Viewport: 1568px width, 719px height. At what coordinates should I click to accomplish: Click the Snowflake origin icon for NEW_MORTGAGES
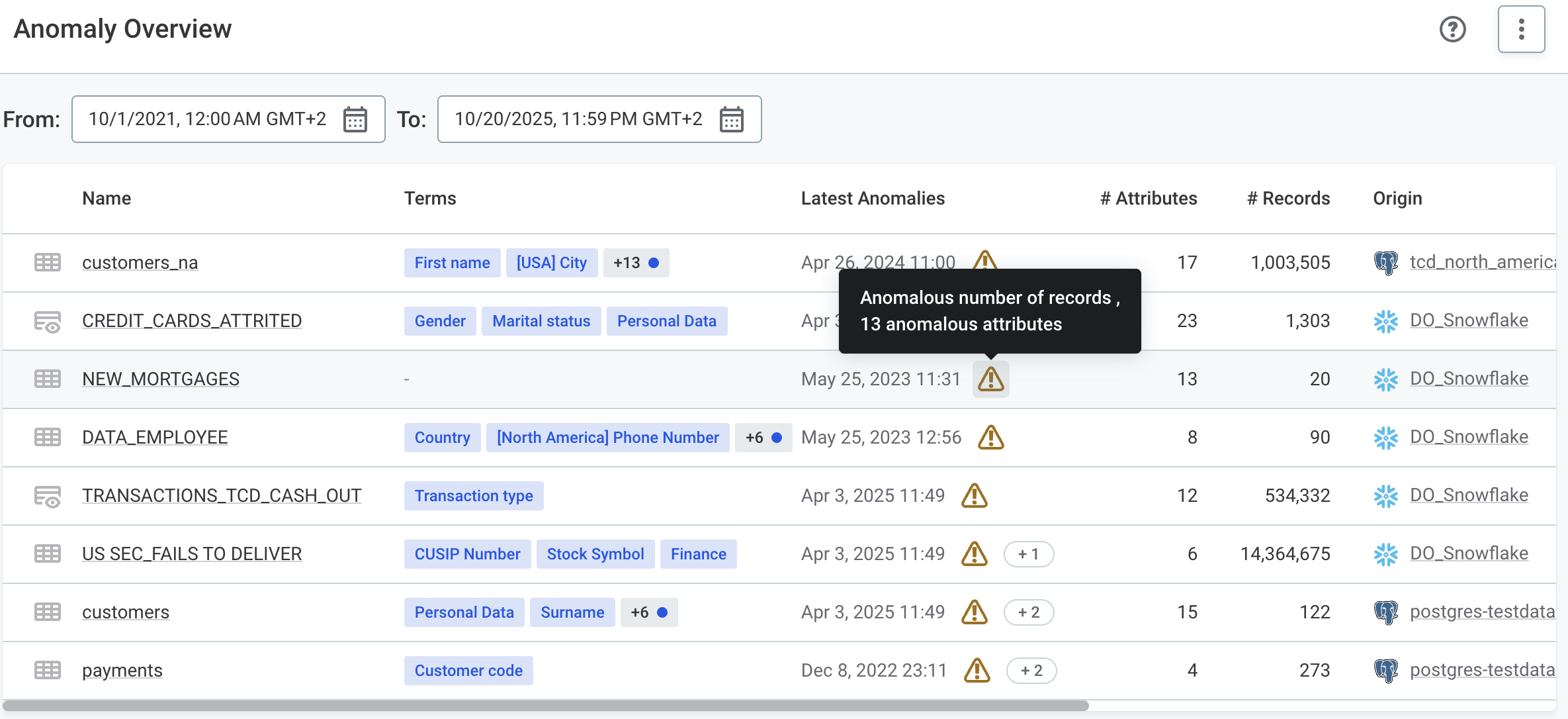1386,379
